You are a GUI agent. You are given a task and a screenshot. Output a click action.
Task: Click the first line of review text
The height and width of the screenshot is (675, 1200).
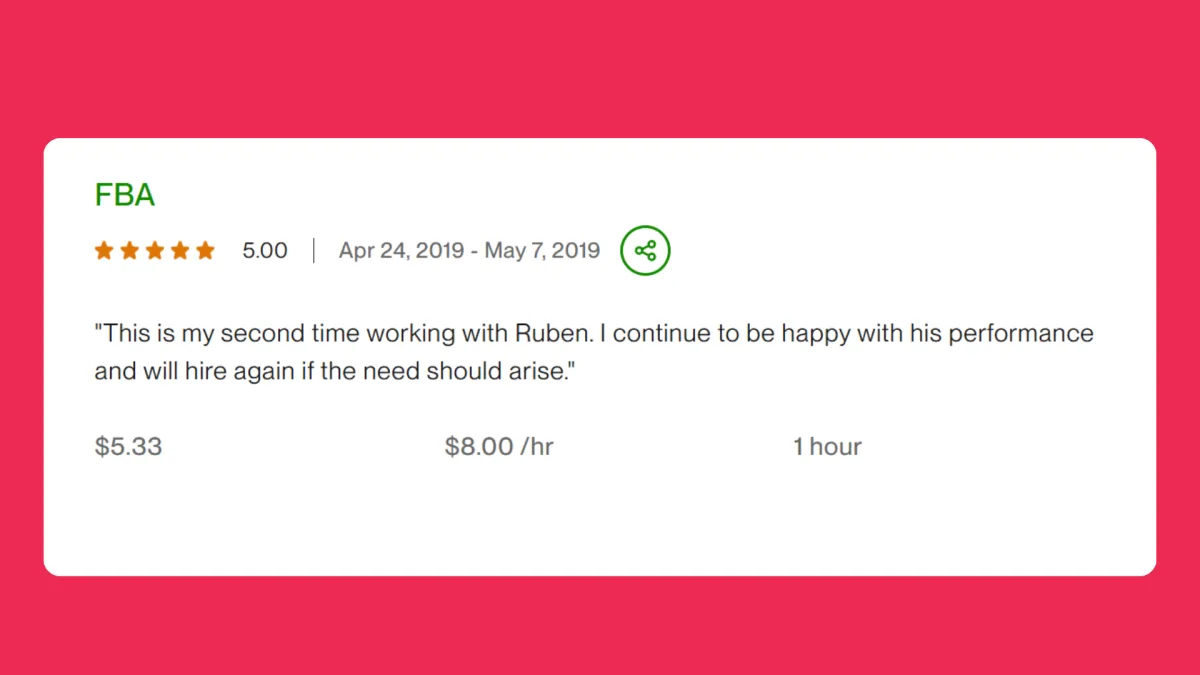pyautogui.click(x=594, y=333)
